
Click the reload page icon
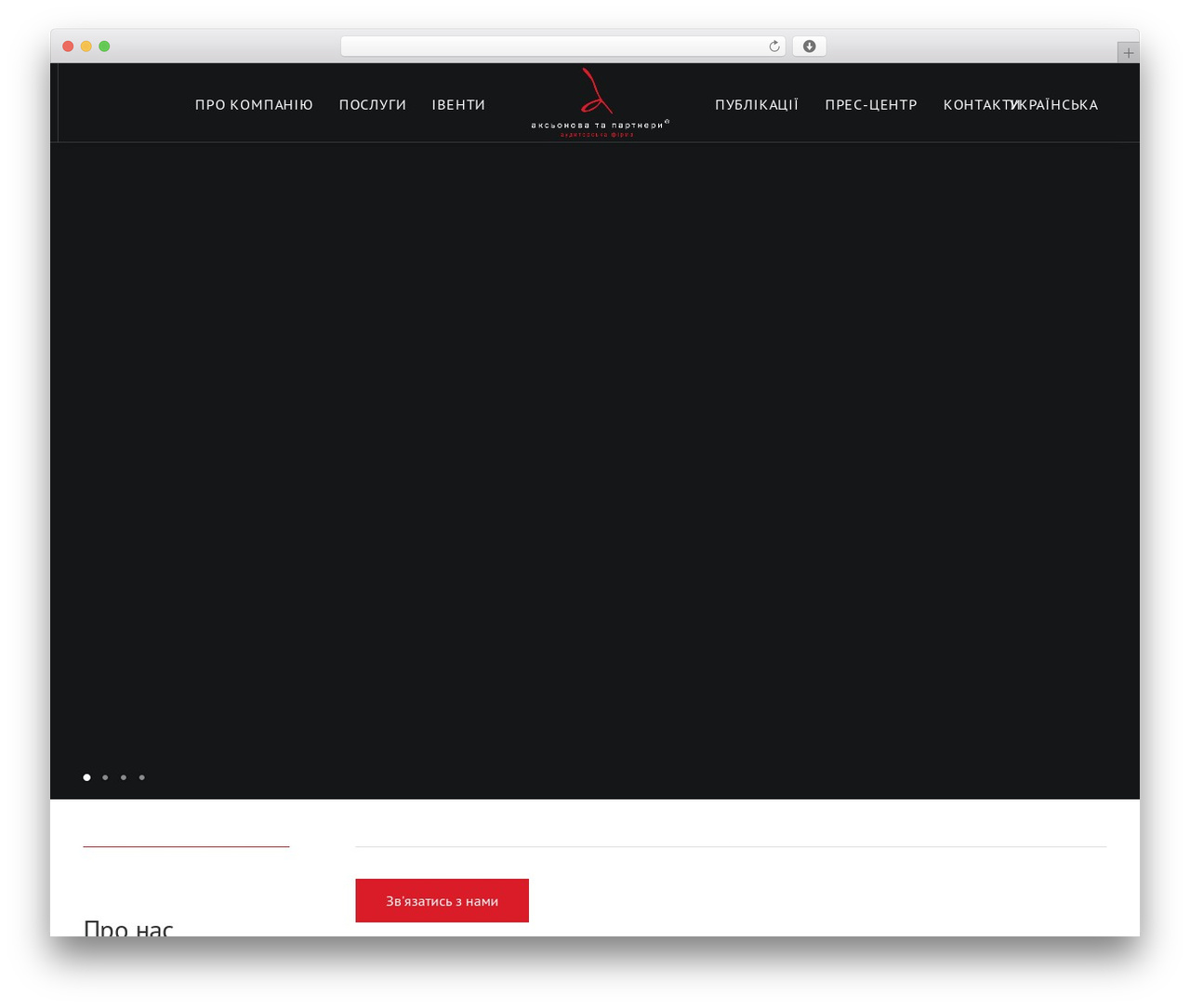(x=773, y=46)
